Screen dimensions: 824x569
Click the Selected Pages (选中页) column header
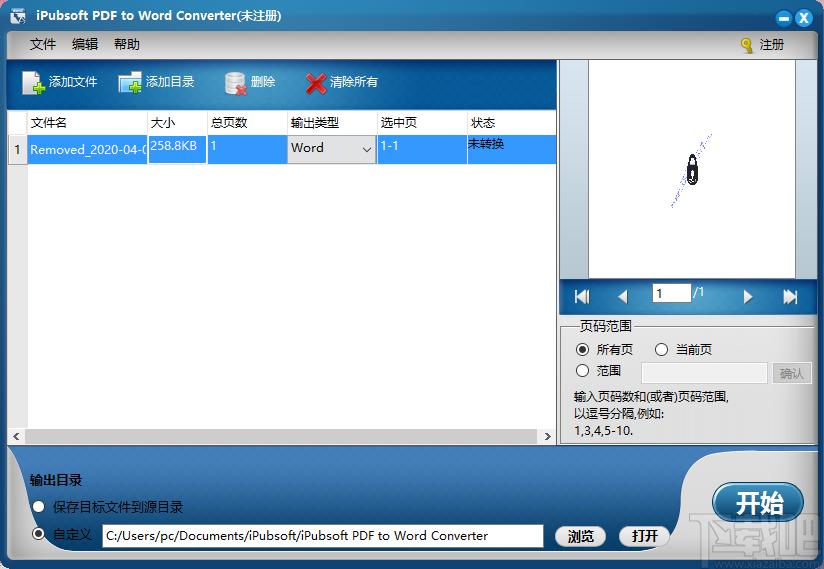click(422, 123)
